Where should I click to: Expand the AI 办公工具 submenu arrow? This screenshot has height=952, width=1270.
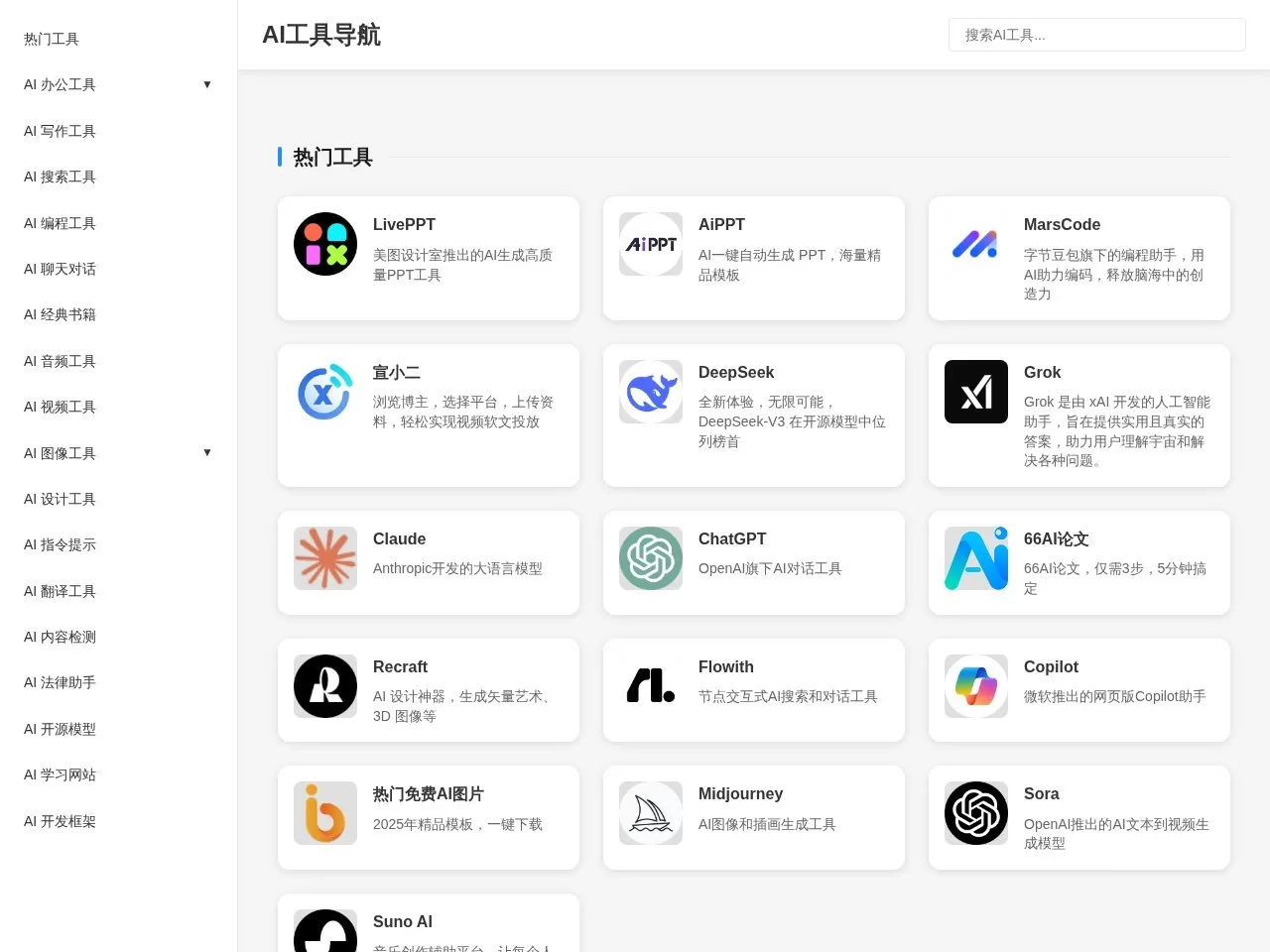tap(207, 84)
